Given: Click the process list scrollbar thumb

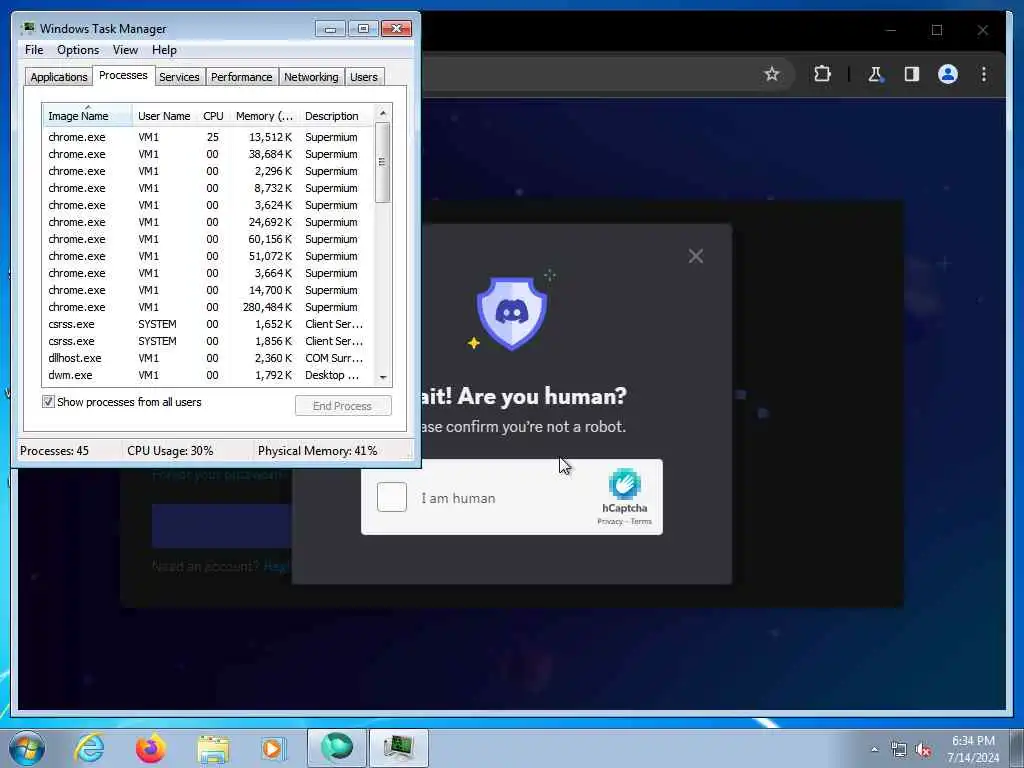Looking at the screenshot, I should point(383,162).
